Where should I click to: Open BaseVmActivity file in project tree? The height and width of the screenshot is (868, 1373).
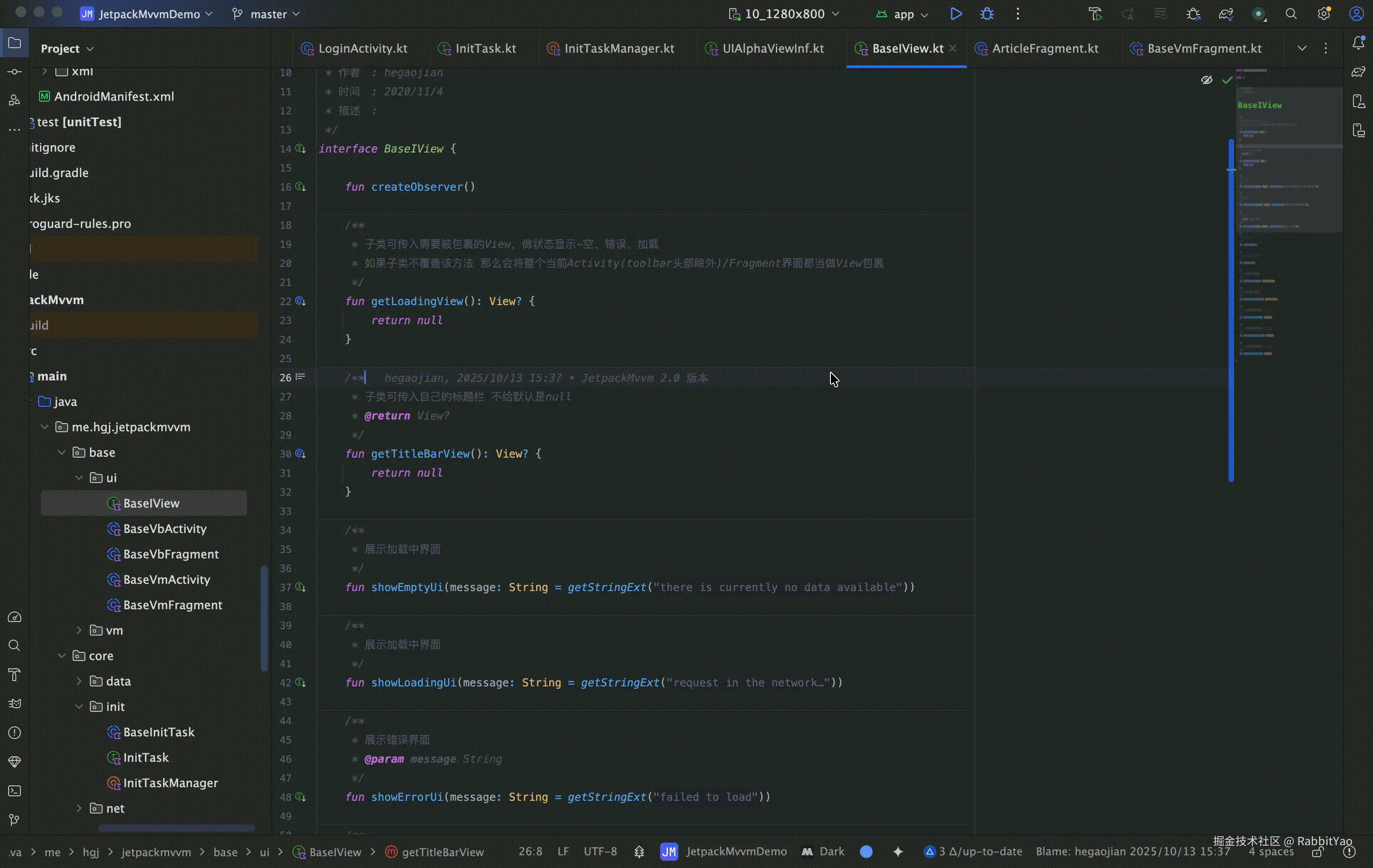coord(167,580)
